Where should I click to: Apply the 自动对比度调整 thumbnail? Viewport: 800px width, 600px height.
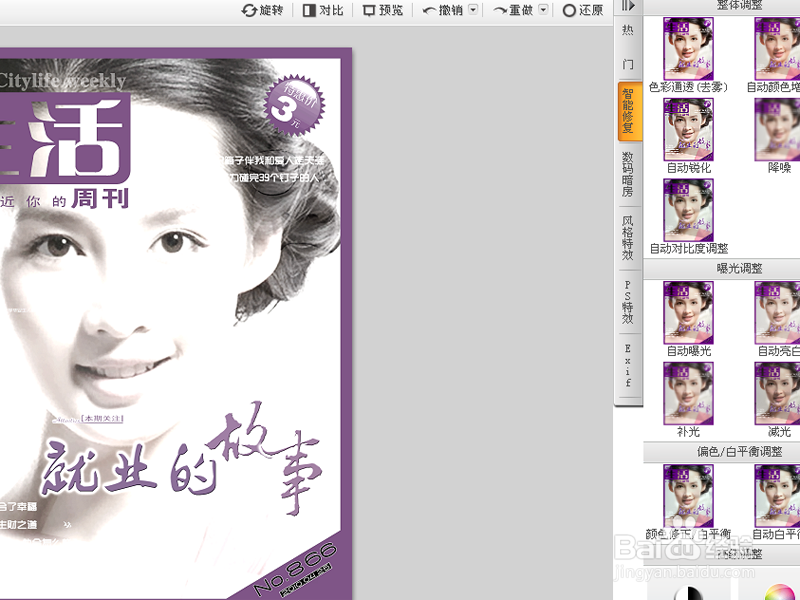point(688,210)
